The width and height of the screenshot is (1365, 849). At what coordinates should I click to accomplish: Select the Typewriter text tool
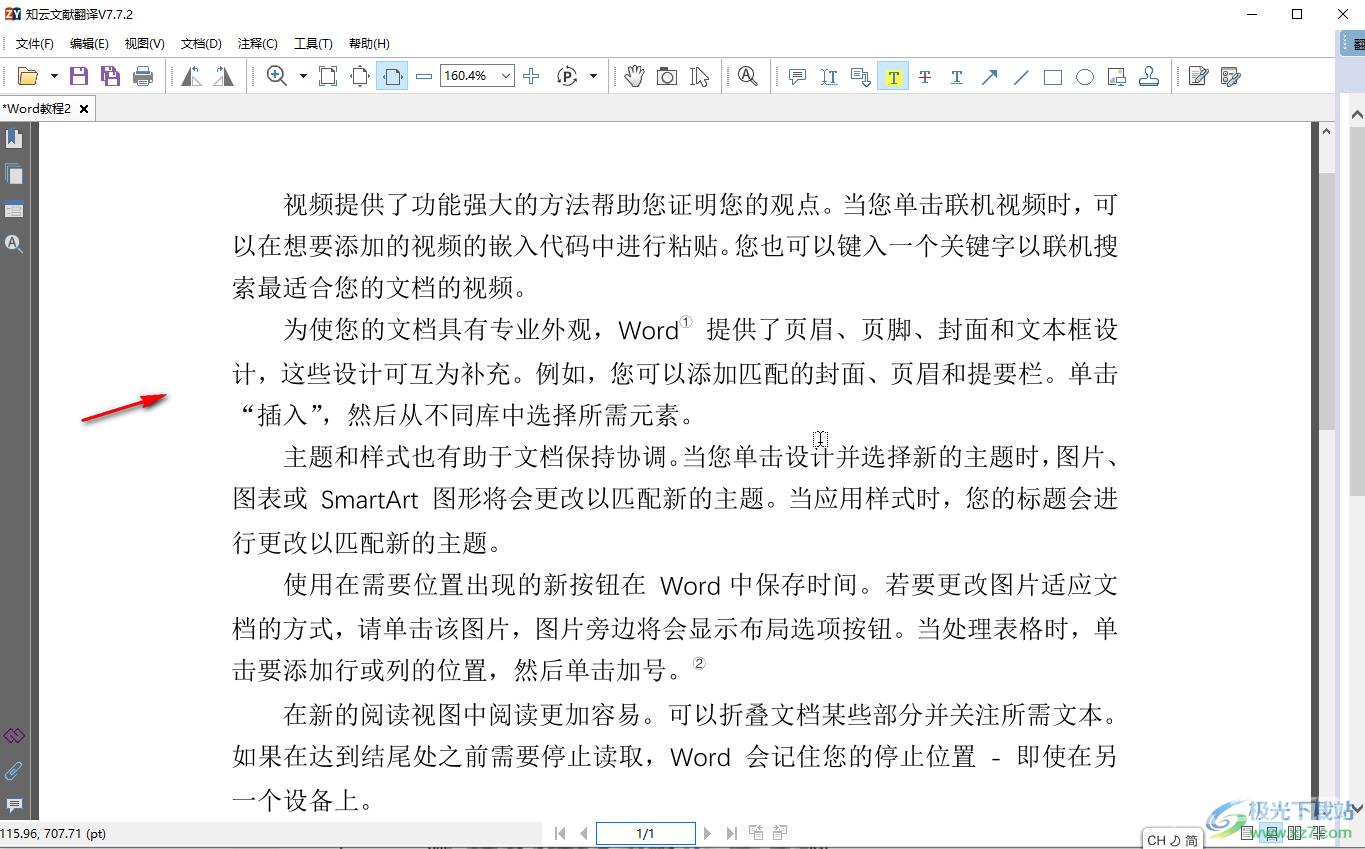pyautogui.click(x=829, y=76)
